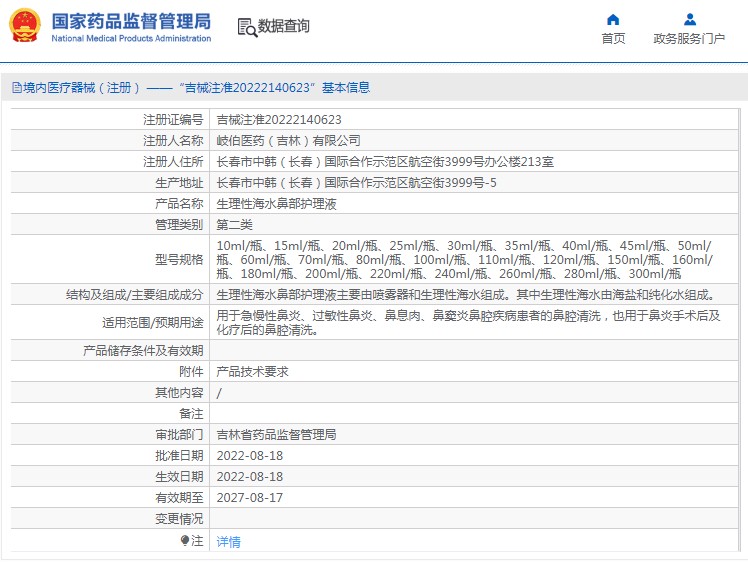Click expiry date 2027-08-17
Screen dimensions: 748x565
coord(249,498)
